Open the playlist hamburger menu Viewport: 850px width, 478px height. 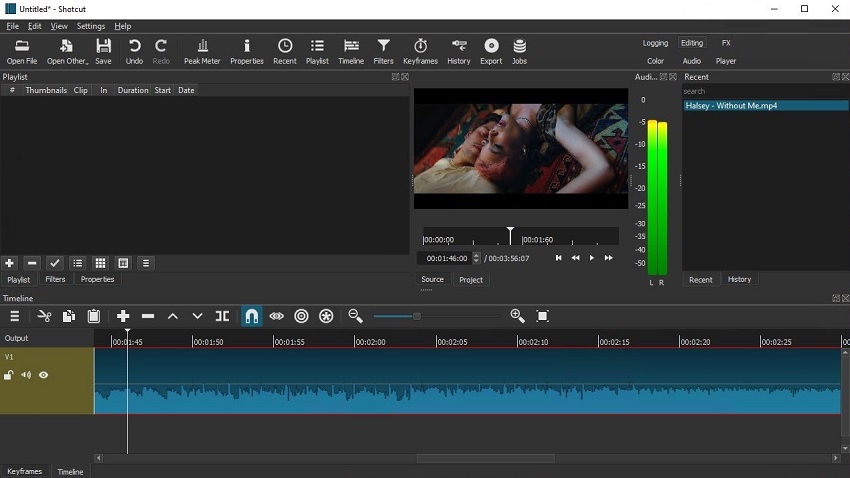coord(146,263)
